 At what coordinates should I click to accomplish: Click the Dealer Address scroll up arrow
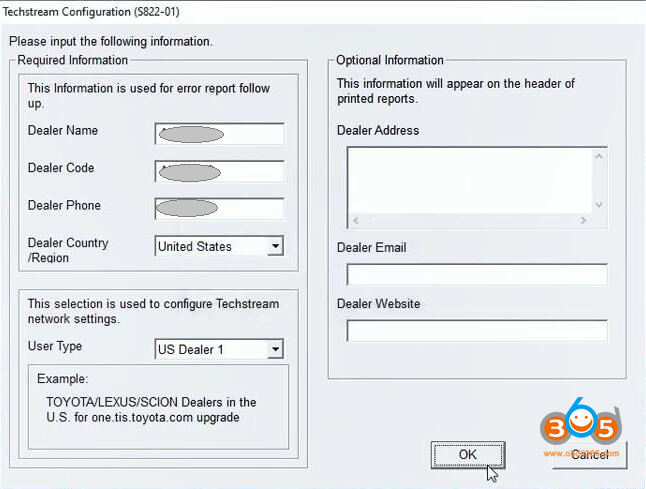(599, 156)
